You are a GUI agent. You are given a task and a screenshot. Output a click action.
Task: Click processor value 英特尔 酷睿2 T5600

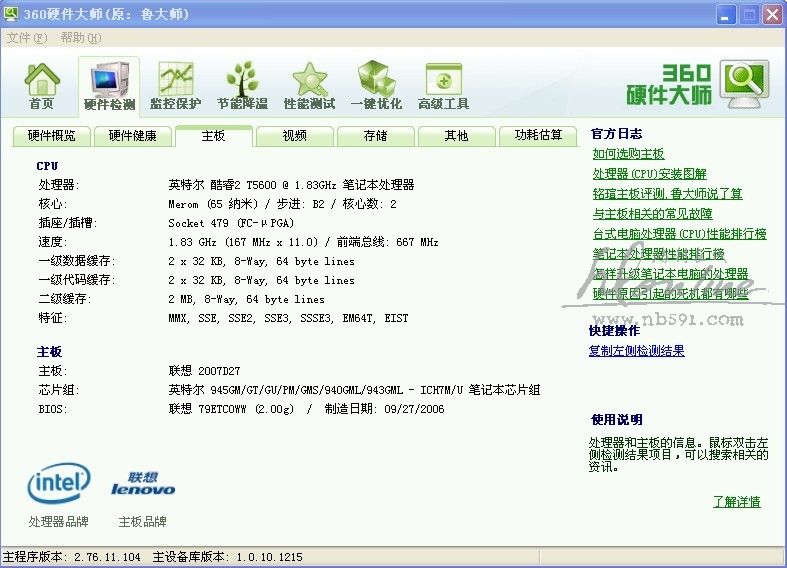tap(291, 185)
